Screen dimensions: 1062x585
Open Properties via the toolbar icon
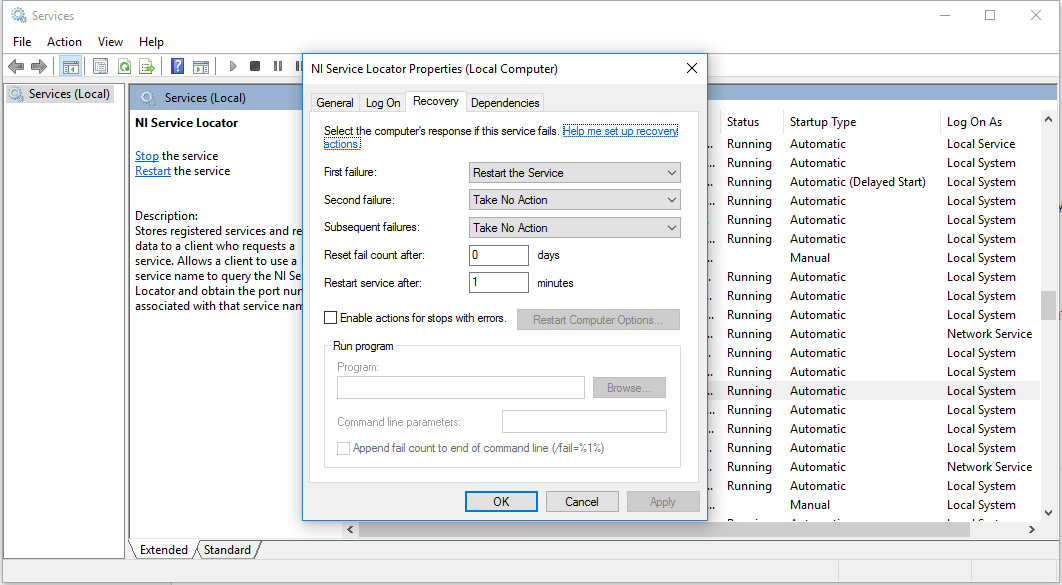[x=100, y=66]
